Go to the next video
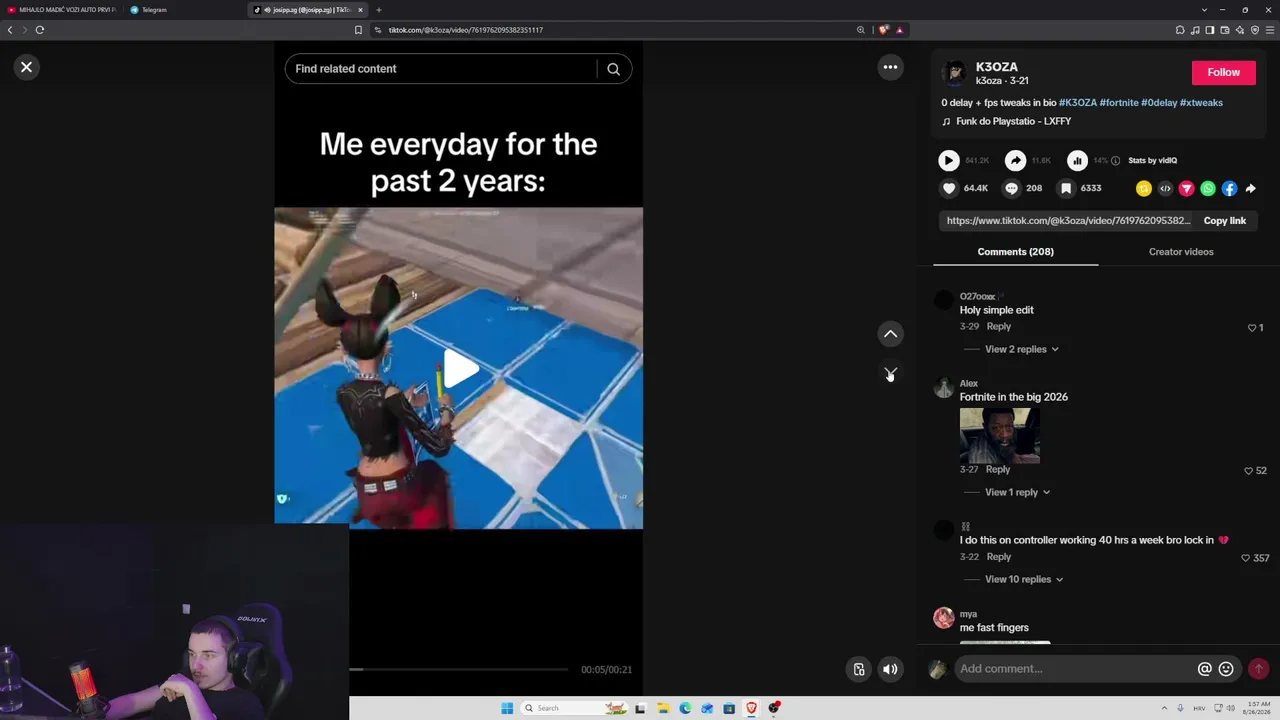 click(x=890, y=373)
